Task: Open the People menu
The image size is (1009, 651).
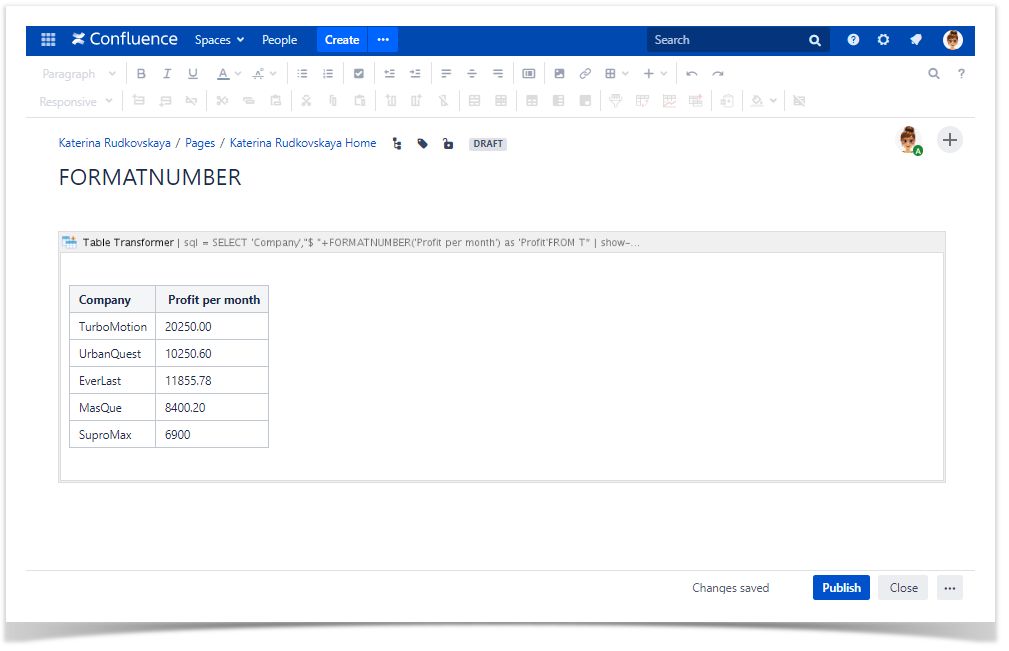Action: [x=279, y=40]
